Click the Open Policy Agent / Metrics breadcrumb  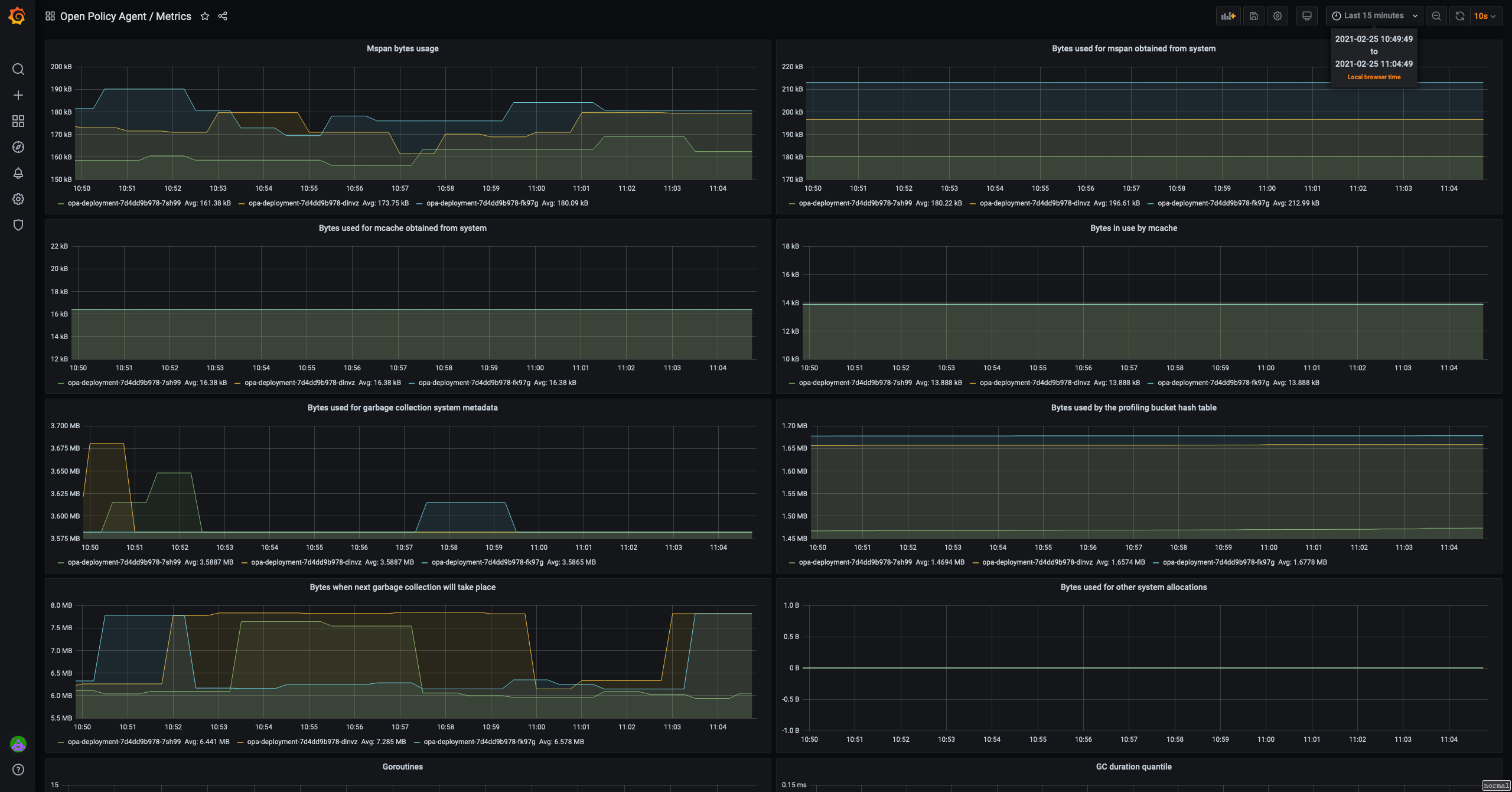125,16
